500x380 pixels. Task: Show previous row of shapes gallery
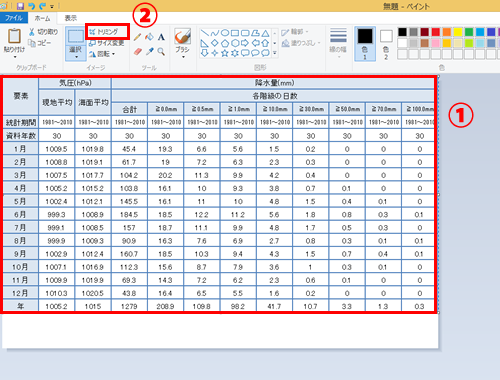point(275,33)
